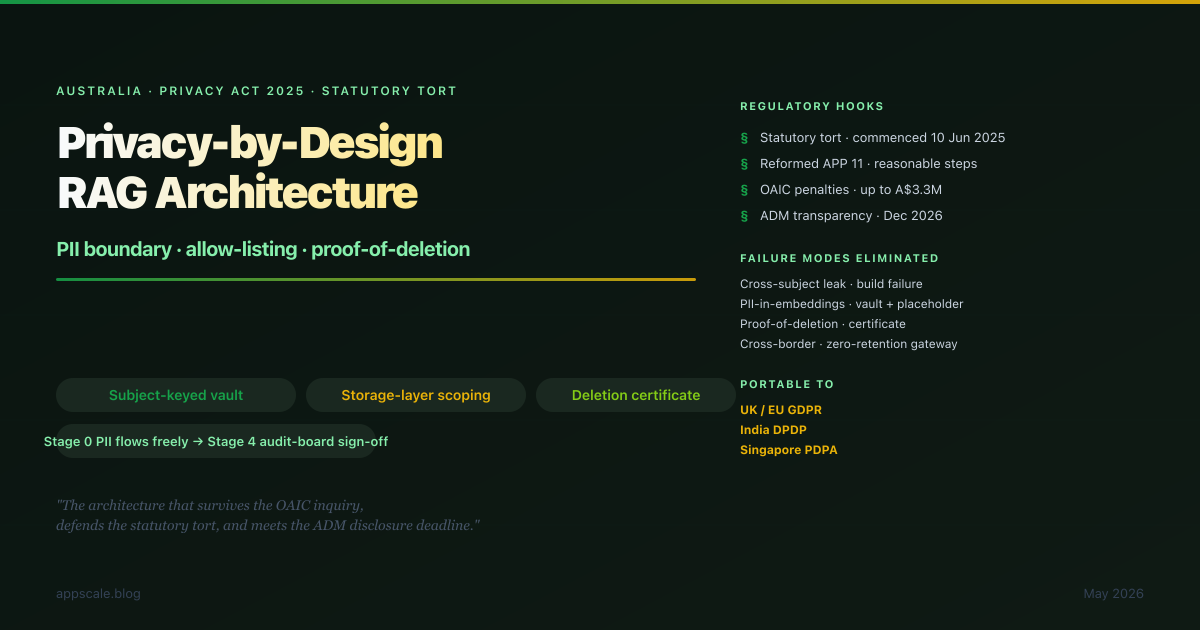
Task: Open the Singapore PDPA link
Action: (x=789, y=450)
